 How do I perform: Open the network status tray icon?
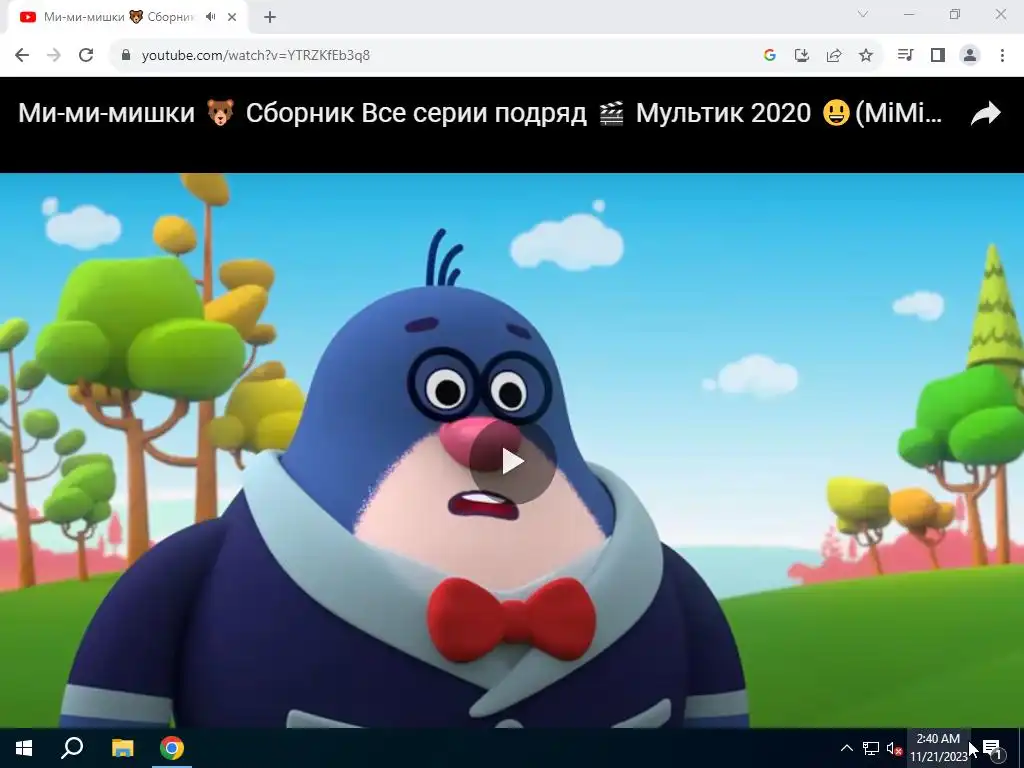(x=871, y=748)
